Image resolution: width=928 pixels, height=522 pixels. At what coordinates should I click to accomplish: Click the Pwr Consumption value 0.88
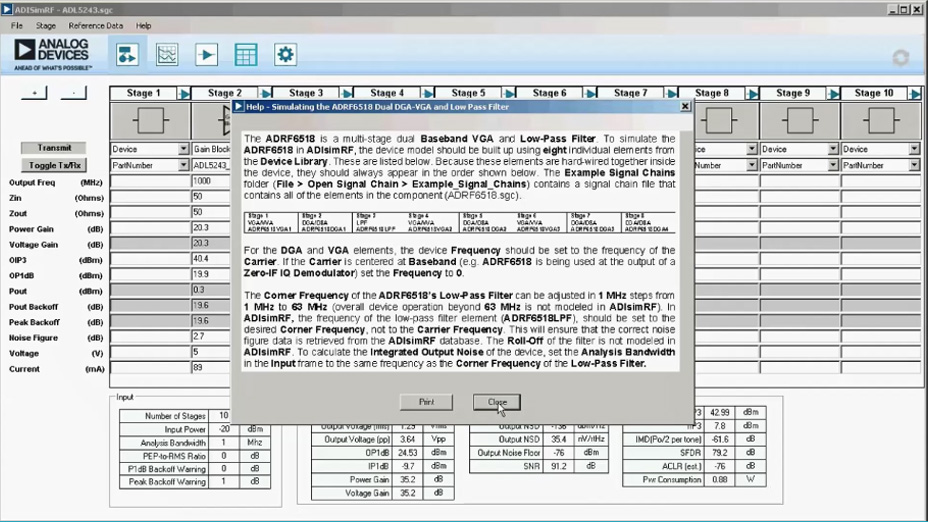click(720, 479)
